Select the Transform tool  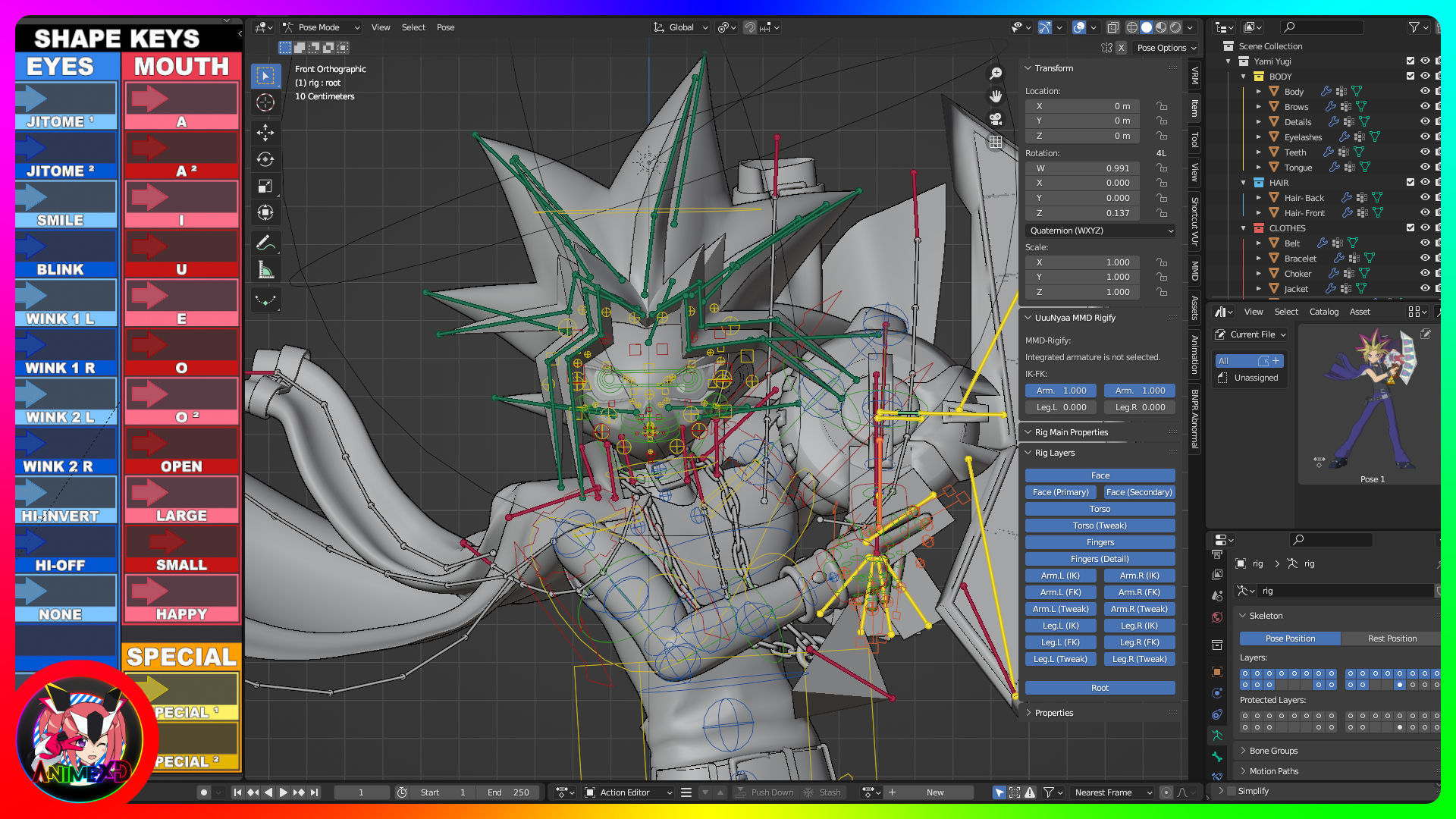pyautogui.click(x=265, y=212)
